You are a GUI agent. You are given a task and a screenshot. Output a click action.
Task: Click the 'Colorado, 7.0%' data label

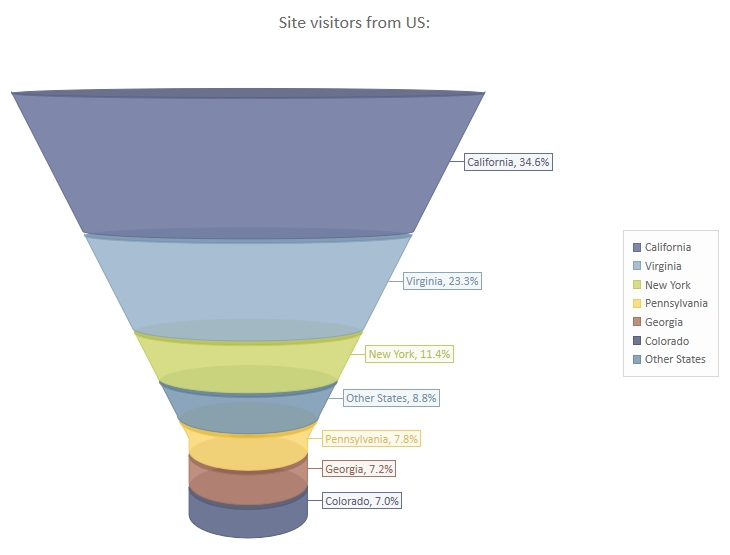(x=362, y=501)
